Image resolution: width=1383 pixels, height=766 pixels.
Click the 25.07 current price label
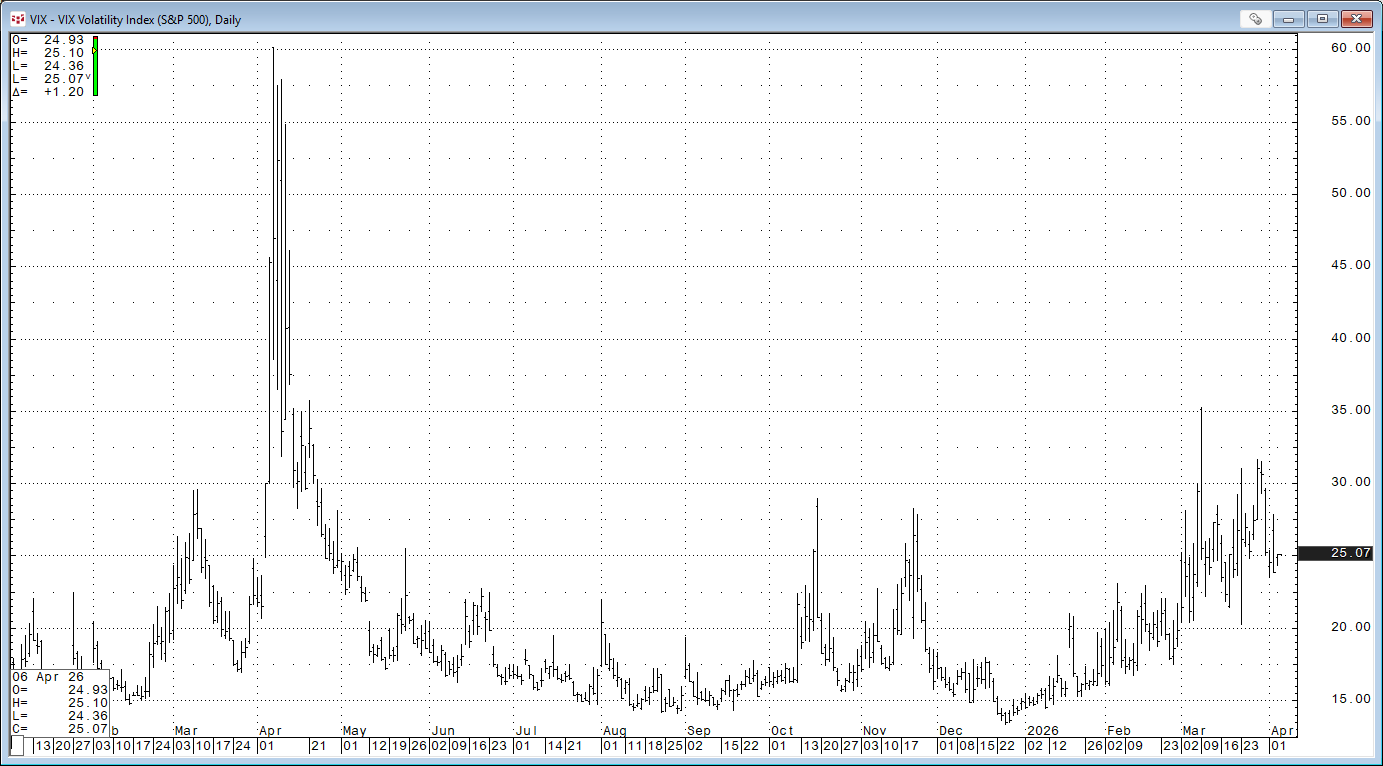click(1321, 553)
